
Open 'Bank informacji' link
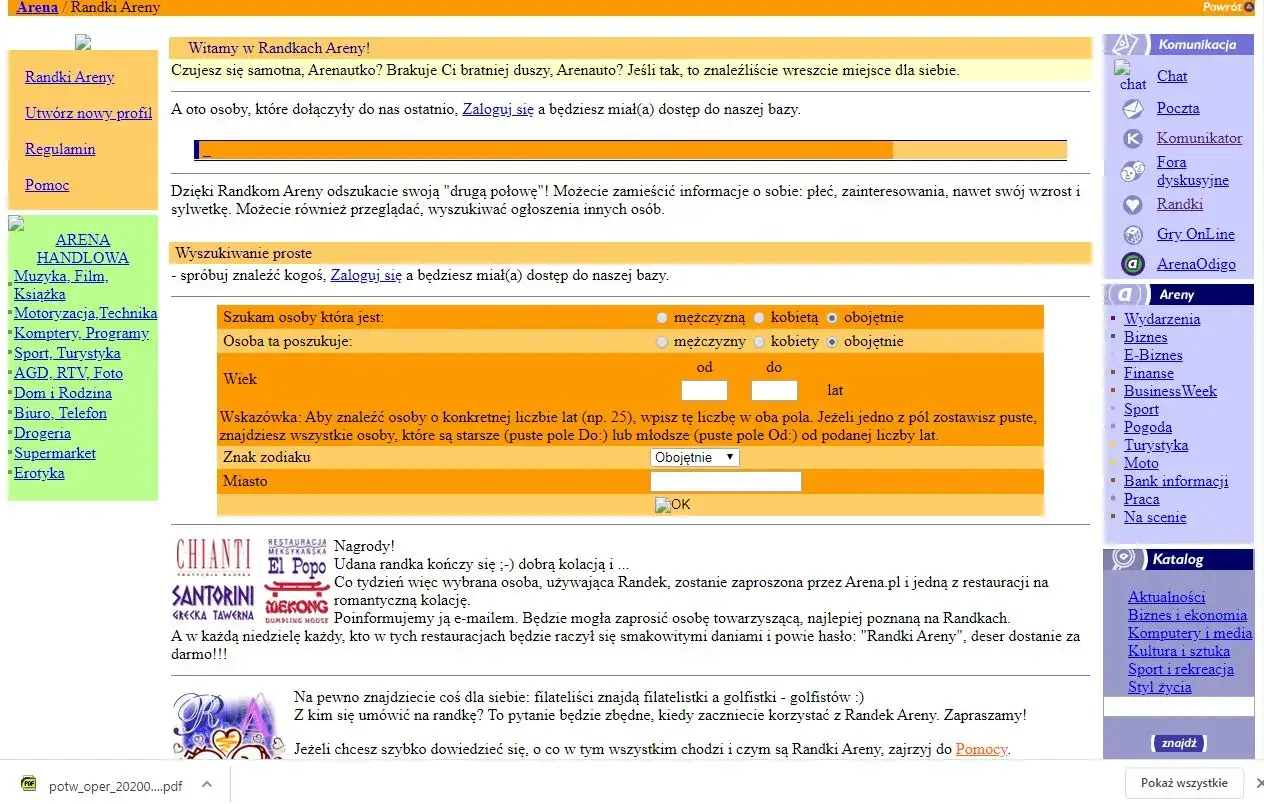1176,481
